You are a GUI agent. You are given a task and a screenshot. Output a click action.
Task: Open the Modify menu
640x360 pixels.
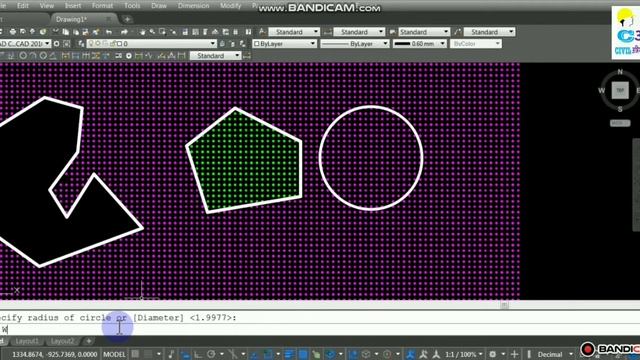click(x=231, y=6)
